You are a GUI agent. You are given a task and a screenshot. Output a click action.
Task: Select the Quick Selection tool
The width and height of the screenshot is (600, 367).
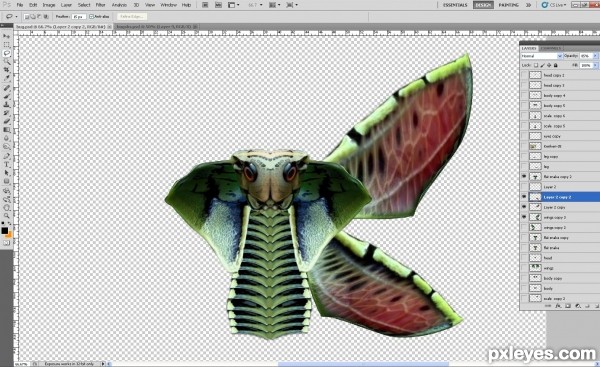tap(7, 62)
